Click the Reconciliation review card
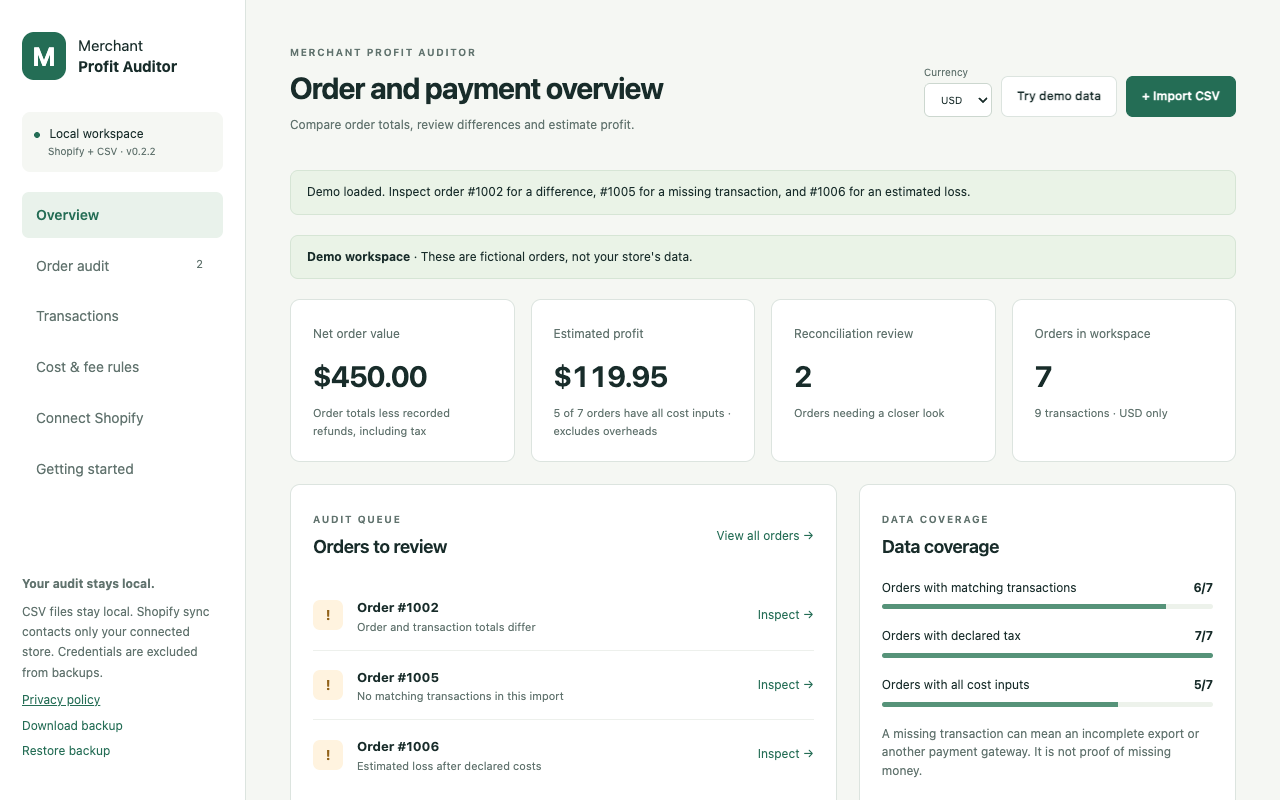 (x=883, y=381)
